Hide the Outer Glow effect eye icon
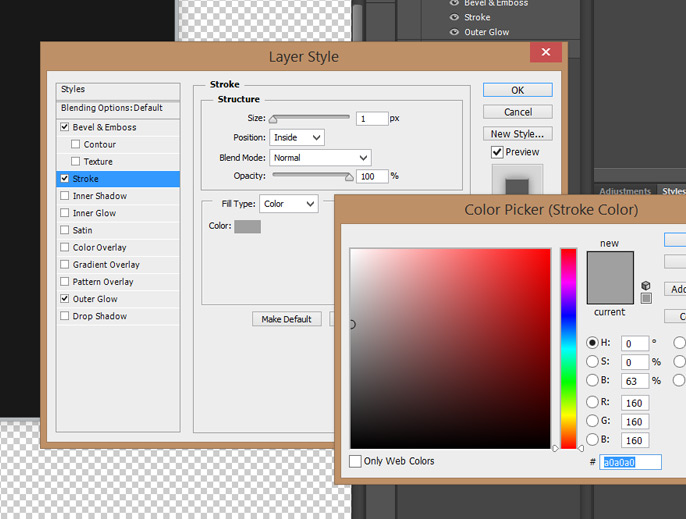Image resolution: width=686 pixels, height=519 pixels. 454,32
